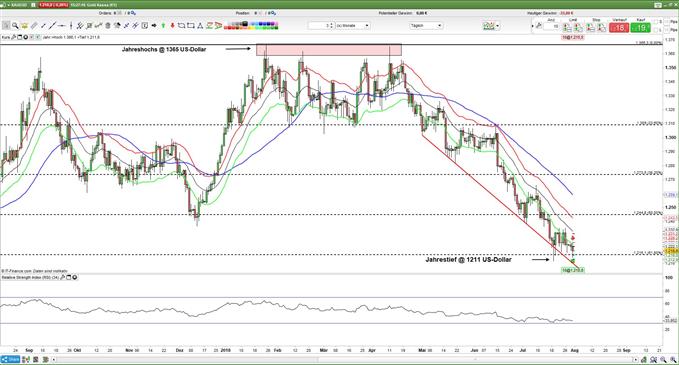
Task: Select the triangle drawing tool
Action: (x=200, y=26)
